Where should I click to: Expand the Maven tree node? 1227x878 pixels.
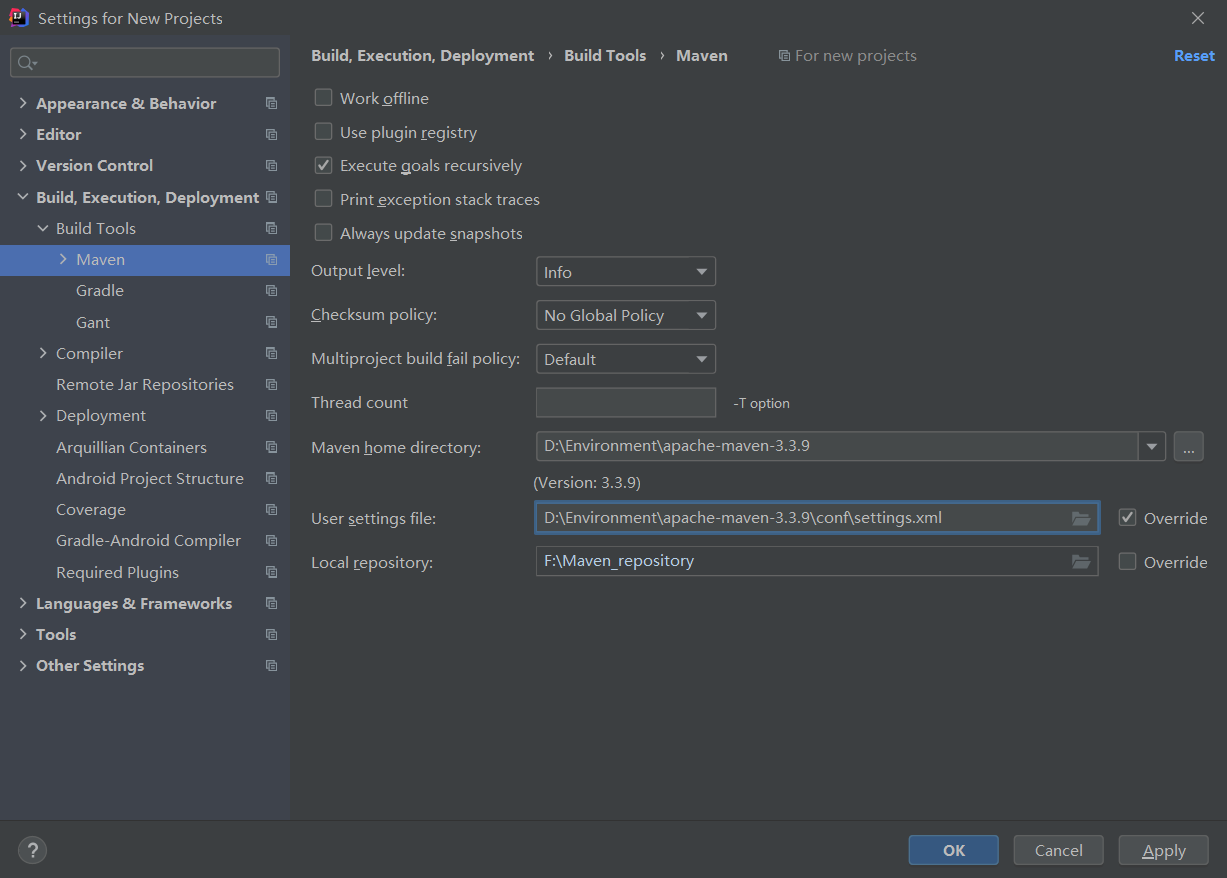pos(63,259)
